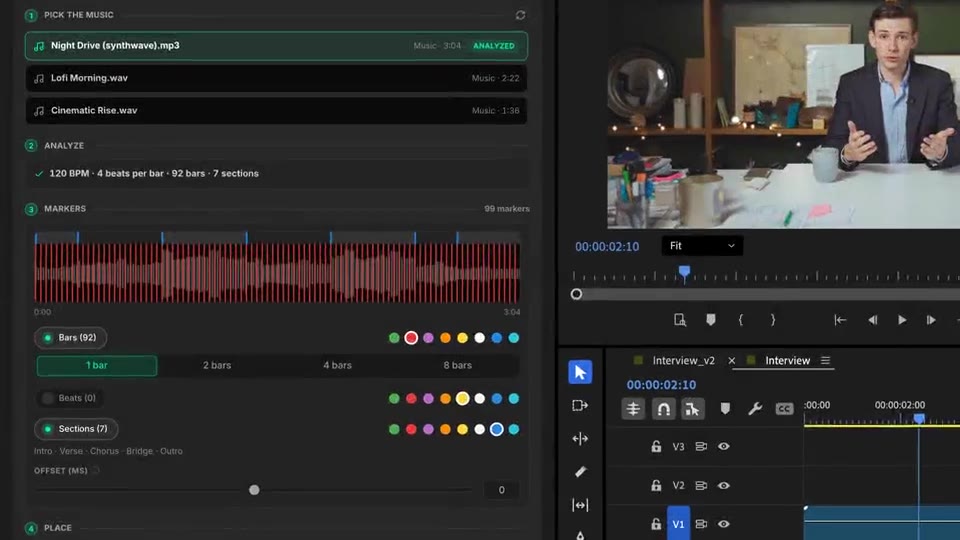Select the Razor tool
This screenshot has width=960, height=540.
click(580, 471)
